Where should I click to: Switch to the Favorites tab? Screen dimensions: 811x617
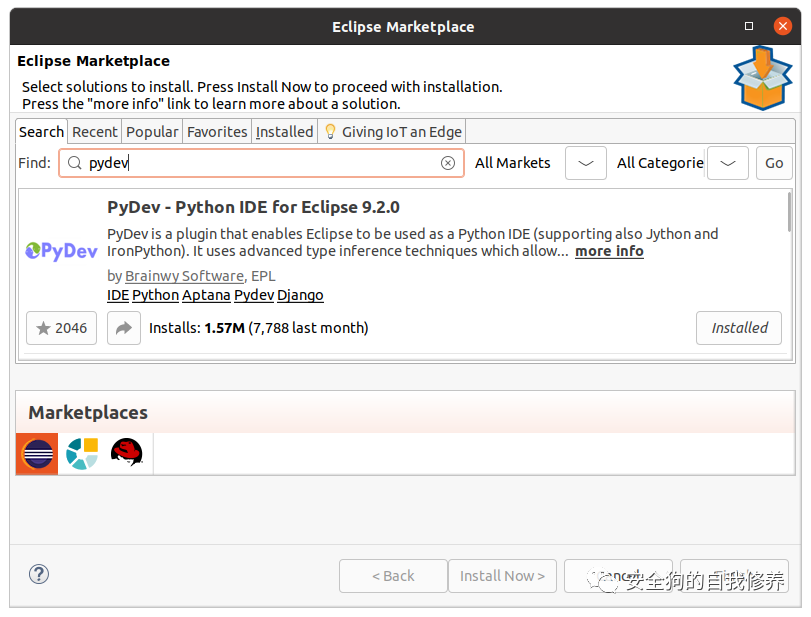(217, 132)
